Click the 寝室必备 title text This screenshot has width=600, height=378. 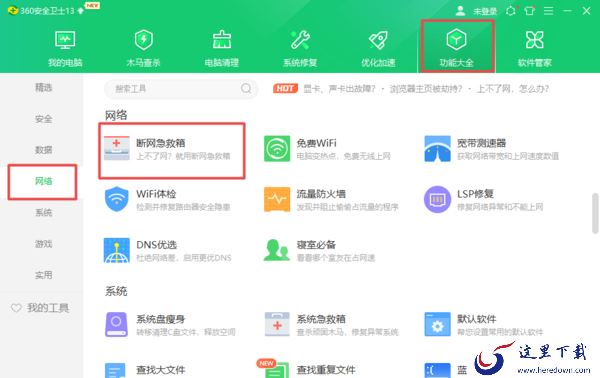pyautogui.click(x=316, y=245)
